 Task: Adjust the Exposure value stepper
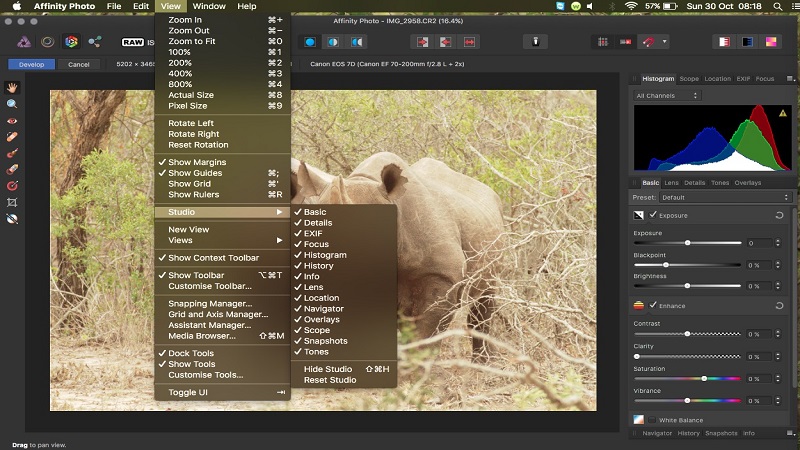click(x=778, y=243)
